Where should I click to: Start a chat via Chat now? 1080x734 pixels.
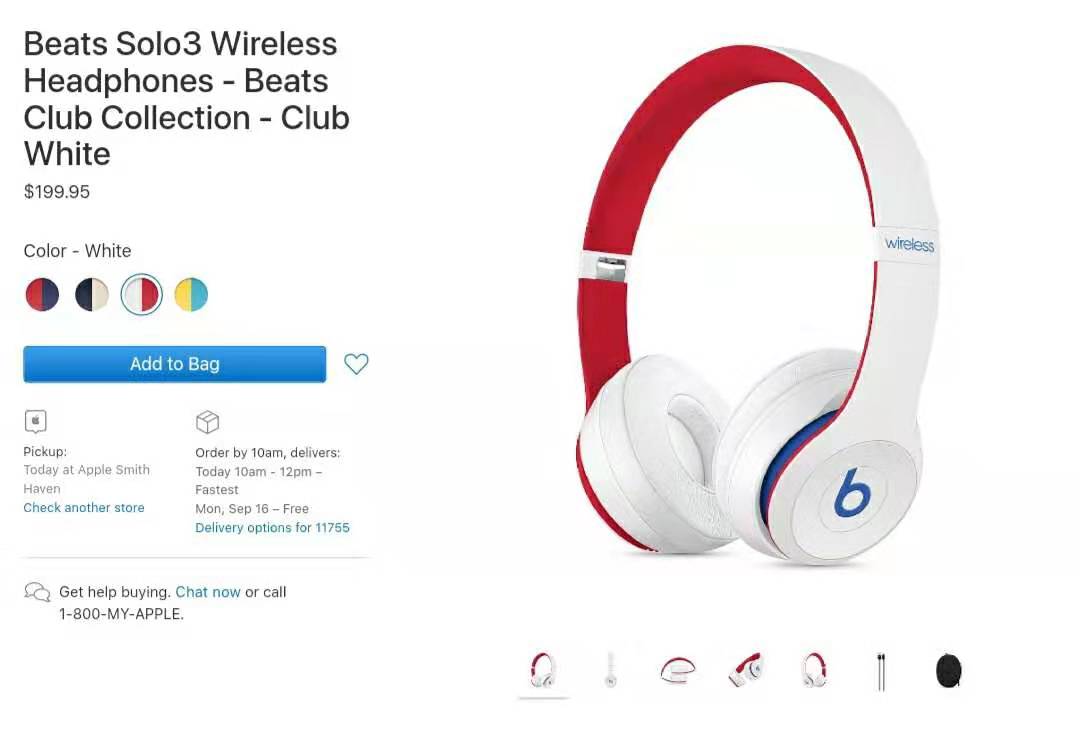click(208, 592)
